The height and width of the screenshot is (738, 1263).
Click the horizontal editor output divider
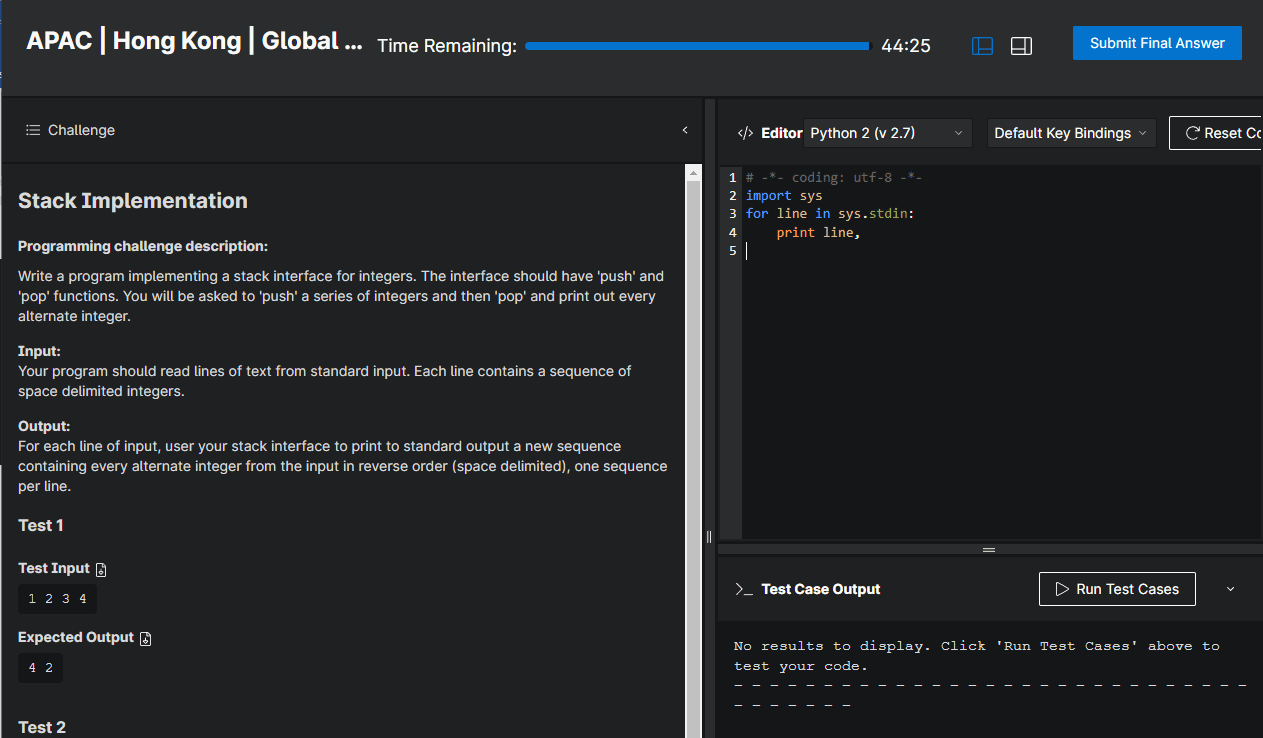pyautogui.click(x=989, y=550)
